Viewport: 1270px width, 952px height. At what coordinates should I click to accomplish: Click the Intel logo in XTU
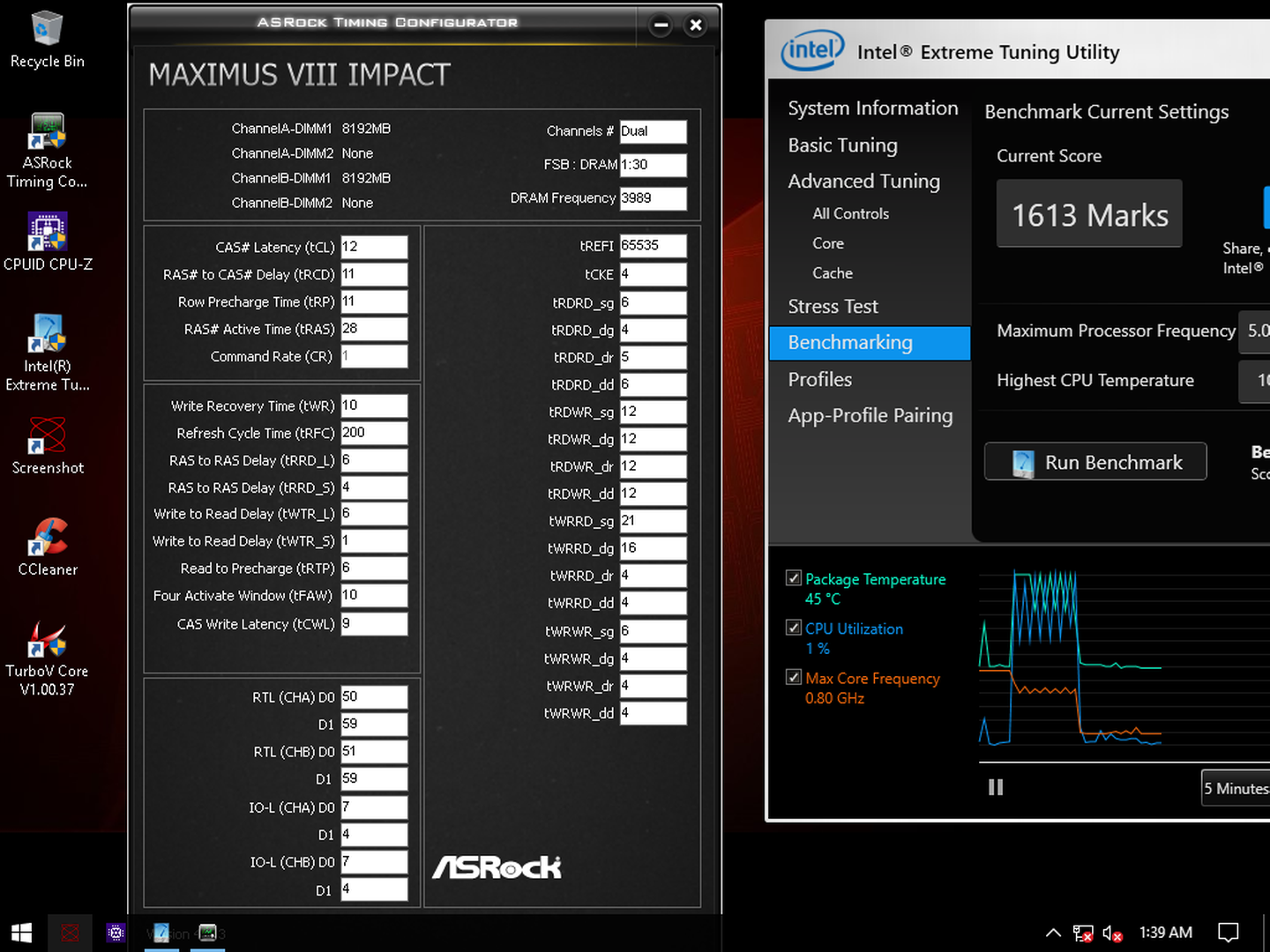tap(812, 50)
